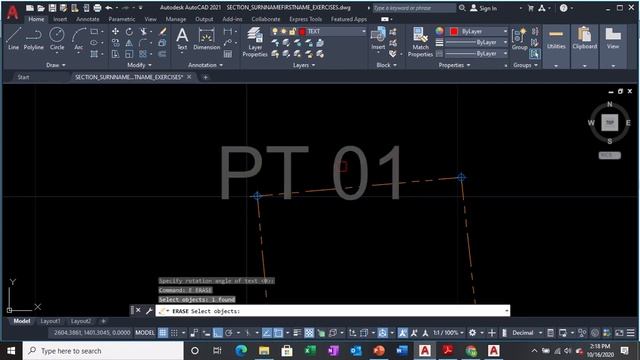Click the new drawing tab plus button
Viewport: 640px width, 360px height.
click(x=205, y=77)
